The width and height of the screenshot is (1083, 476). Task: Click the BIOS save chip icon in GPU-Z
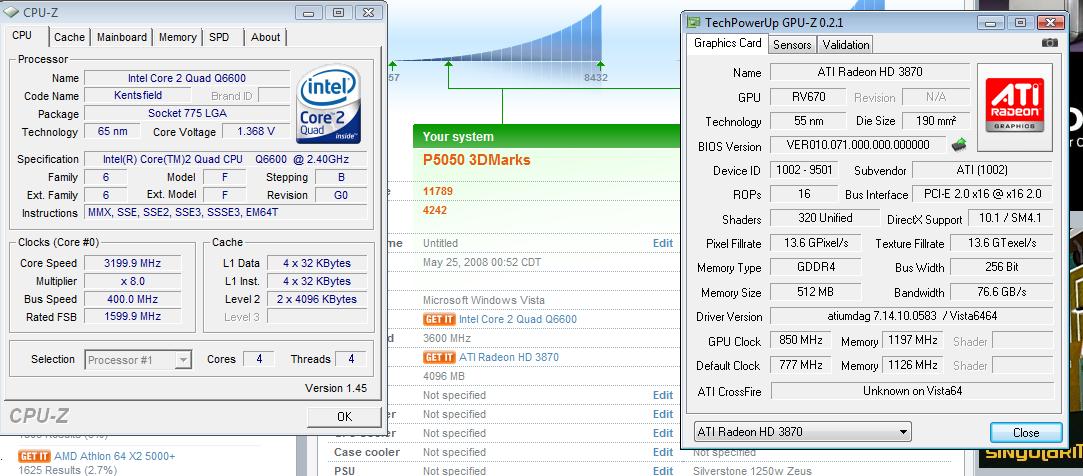[x=959, y=145]
